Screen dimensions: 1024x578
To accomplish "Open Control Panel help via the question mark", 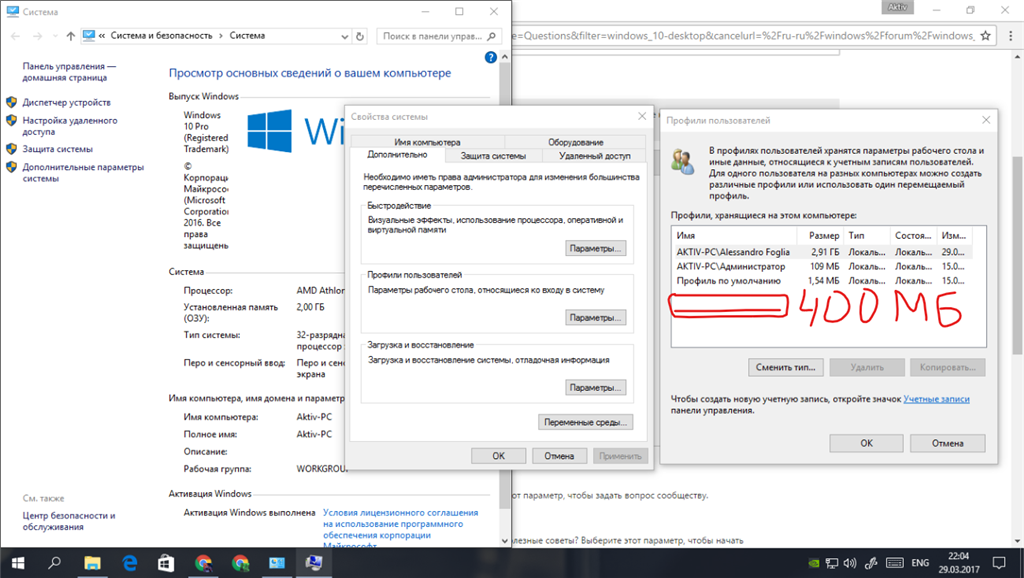I will point(491,57).
